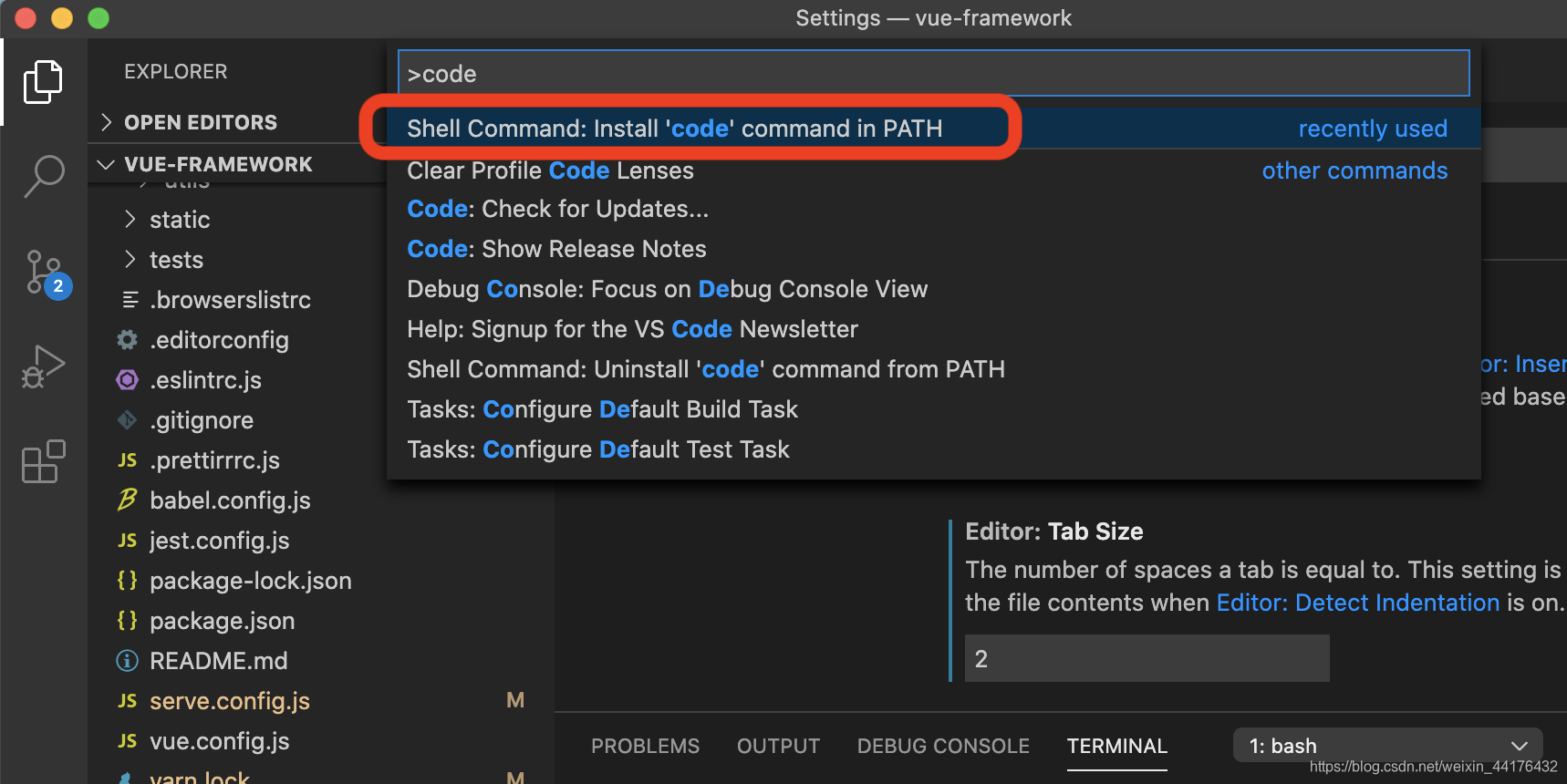
Task: Open the Editor: Detect Indentation setting link
Action: tap(1357, 602)
